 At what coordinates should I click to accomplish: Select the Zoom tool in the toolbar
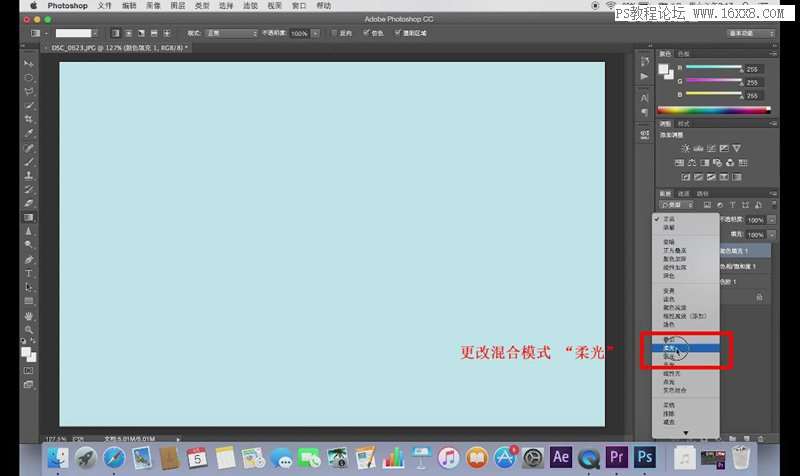coord(29,329)
